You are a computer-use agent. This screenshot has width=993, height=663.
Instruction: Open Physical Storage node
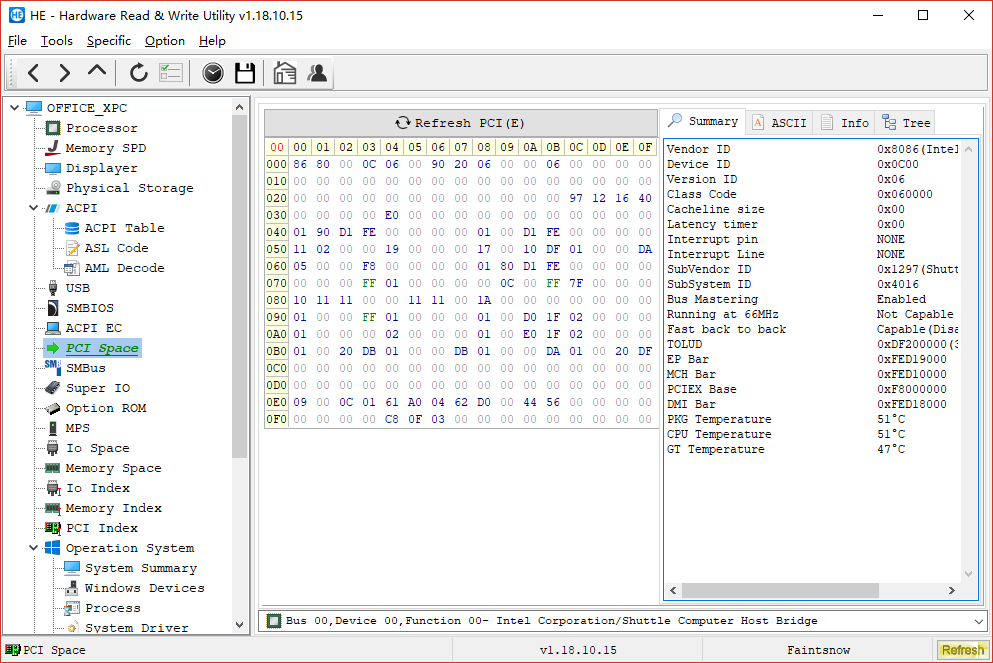click(x=129, y=188)
